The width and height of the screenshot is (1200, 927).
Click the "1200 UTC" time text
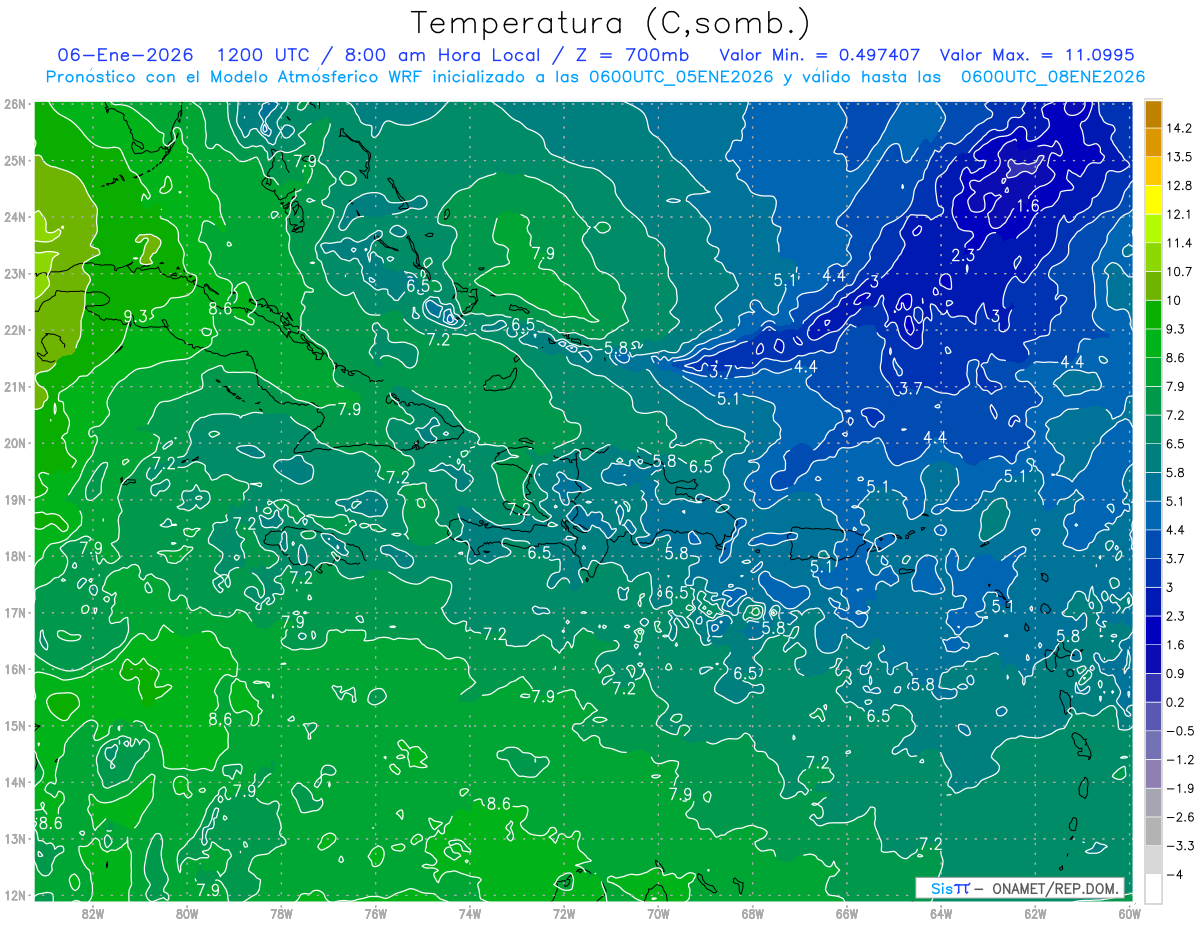point(264,55)
